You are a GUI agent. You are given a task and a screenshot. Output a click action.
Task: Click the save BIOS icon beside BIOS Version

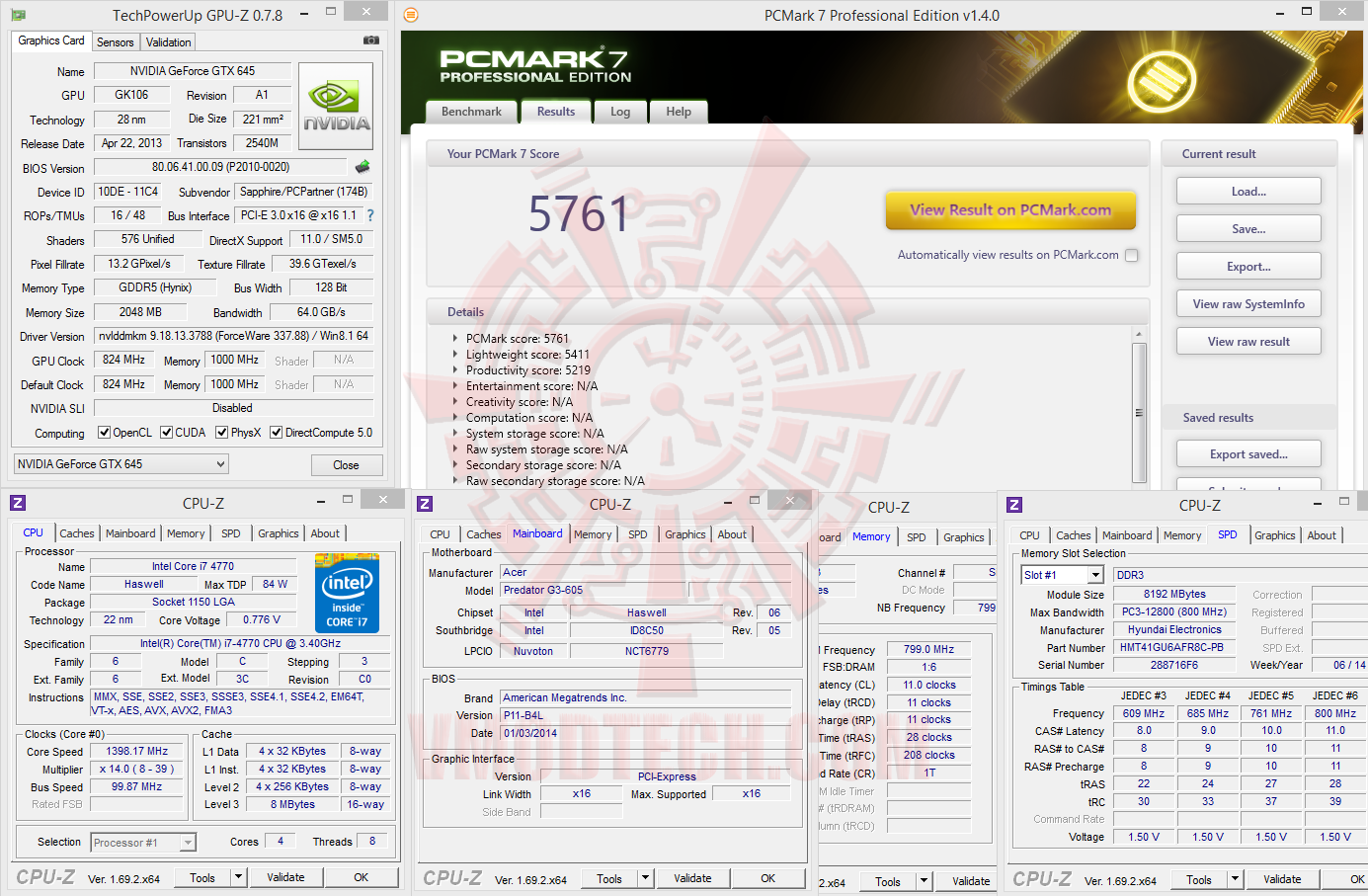[x=362, y=167]
